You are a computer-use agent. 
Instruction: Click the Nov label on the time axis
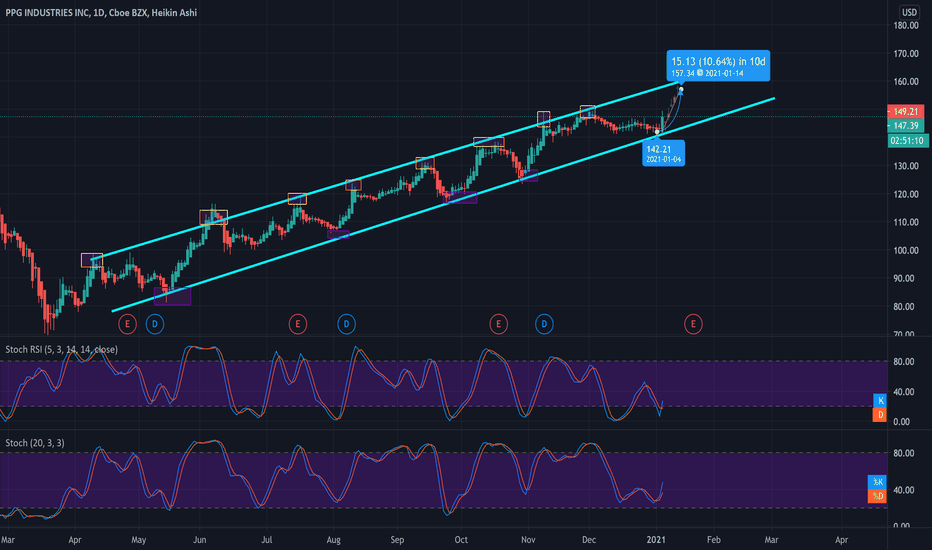[528, 540]
